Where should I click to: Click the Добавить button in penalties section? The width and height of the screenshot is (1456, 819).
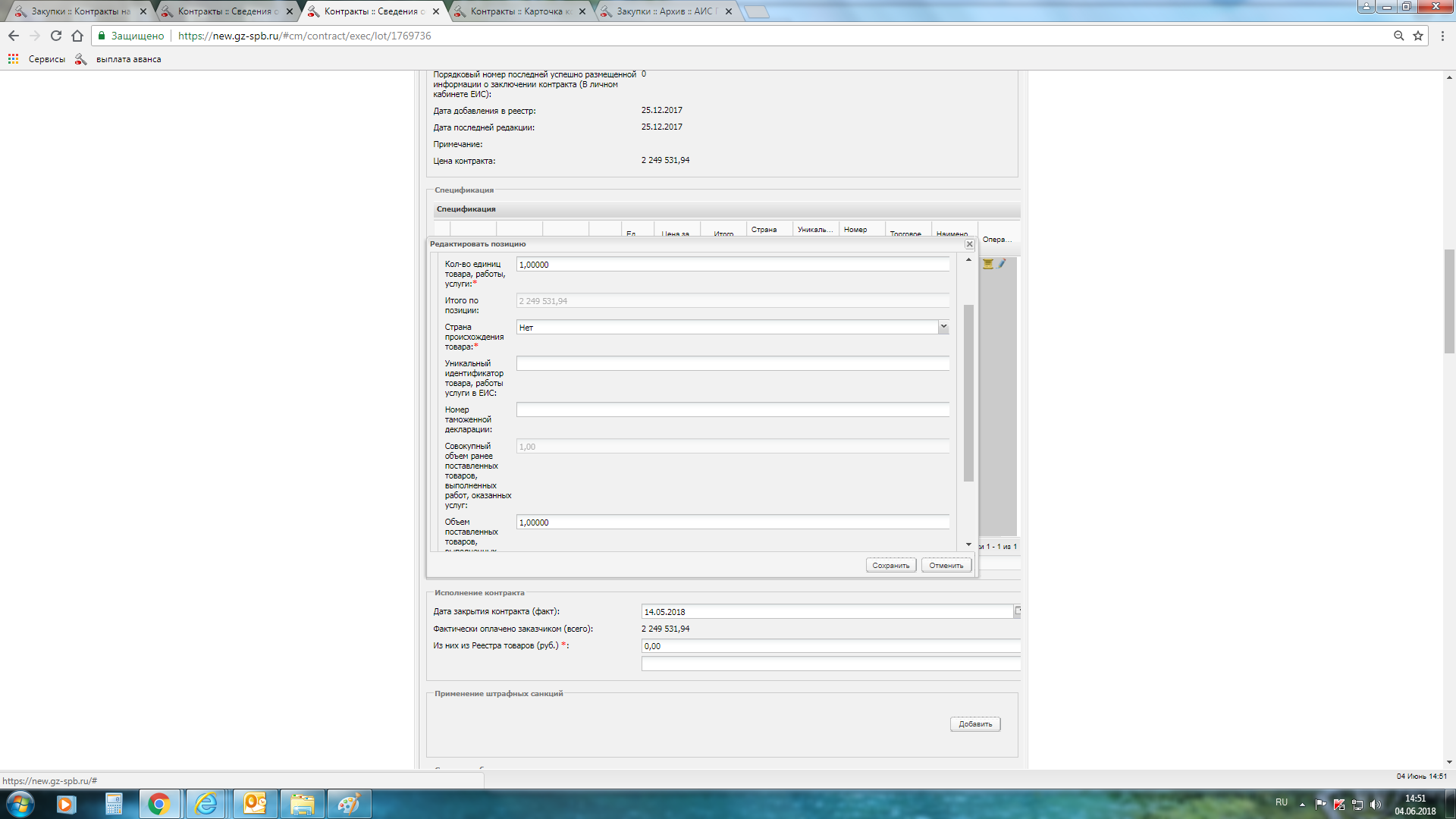coord(975,723)
